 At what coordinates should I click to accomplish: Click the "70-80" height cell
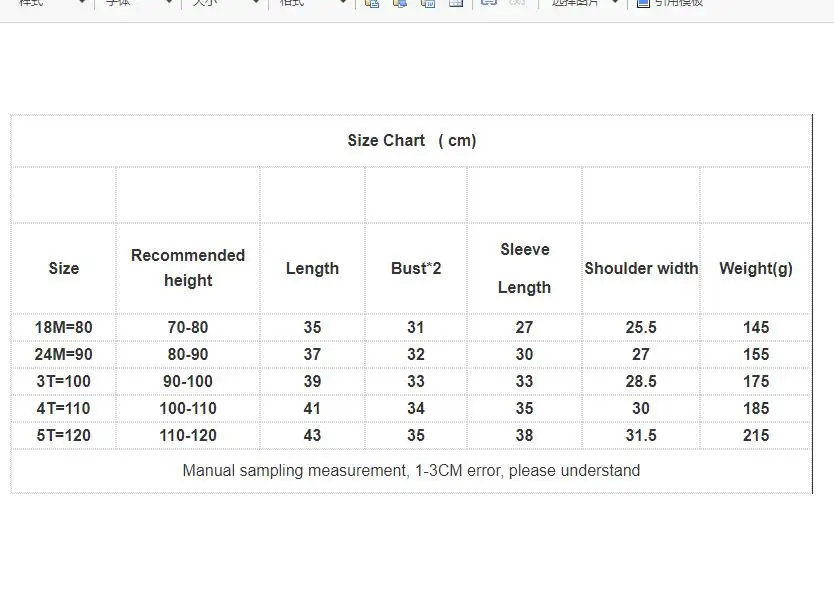pos(188,327)
